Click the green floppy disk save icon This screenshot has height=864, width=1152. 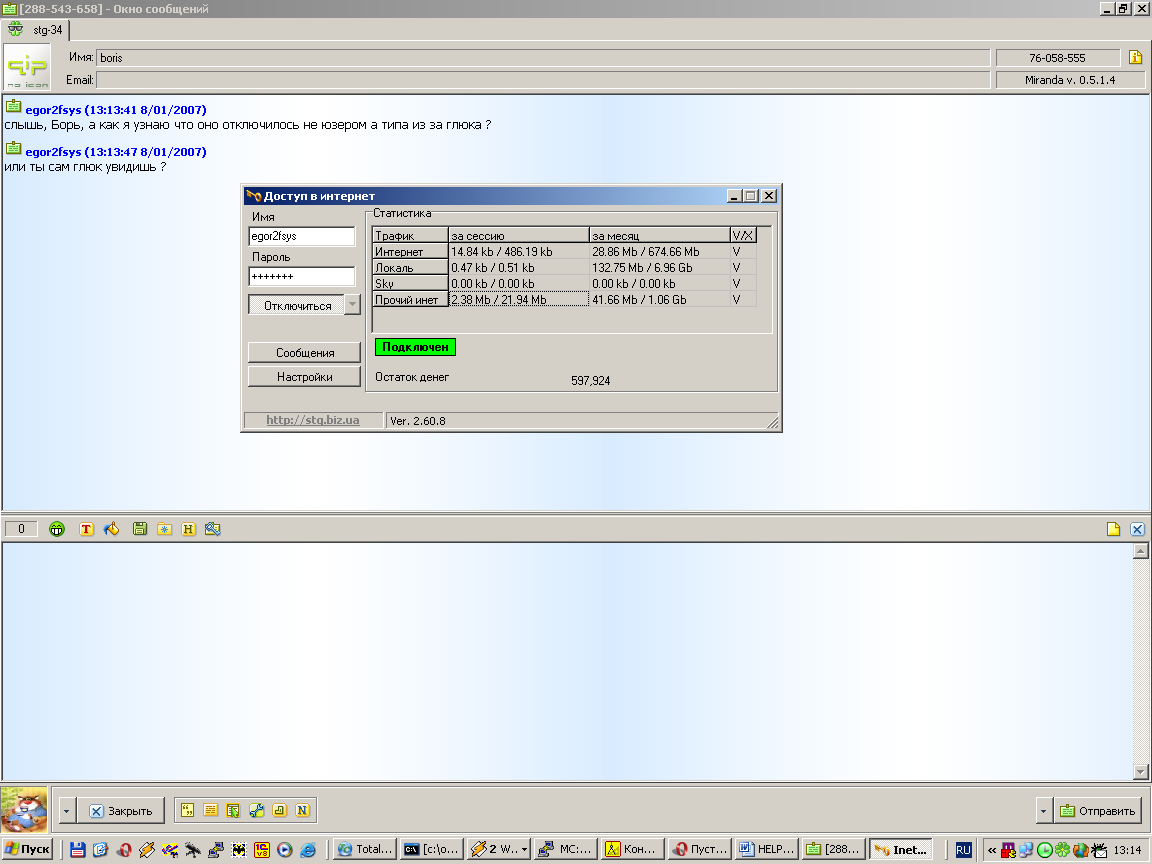140,529
